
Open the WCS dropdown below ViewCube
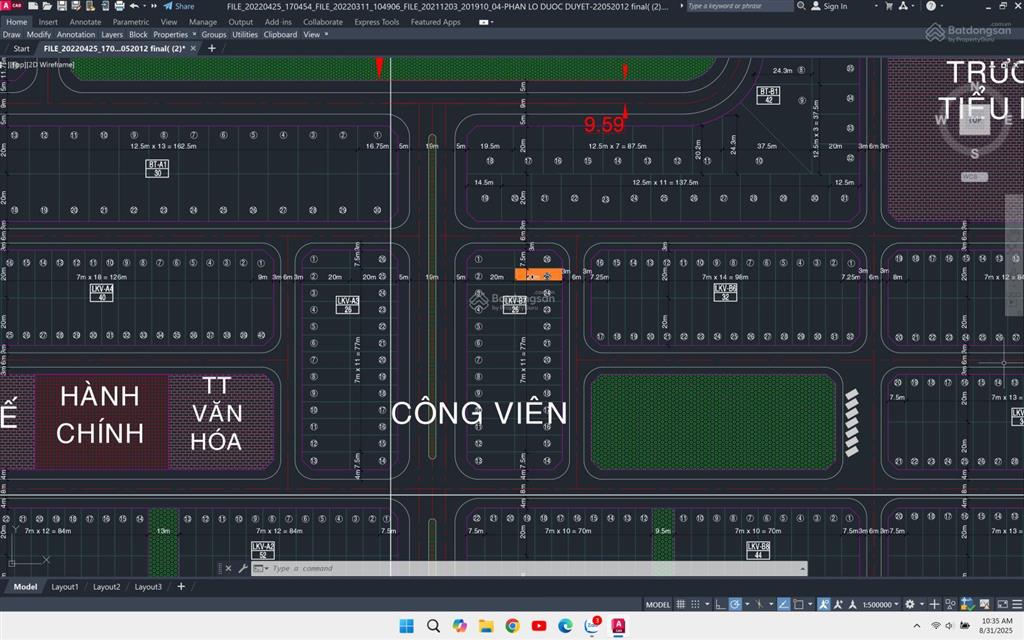974,177
